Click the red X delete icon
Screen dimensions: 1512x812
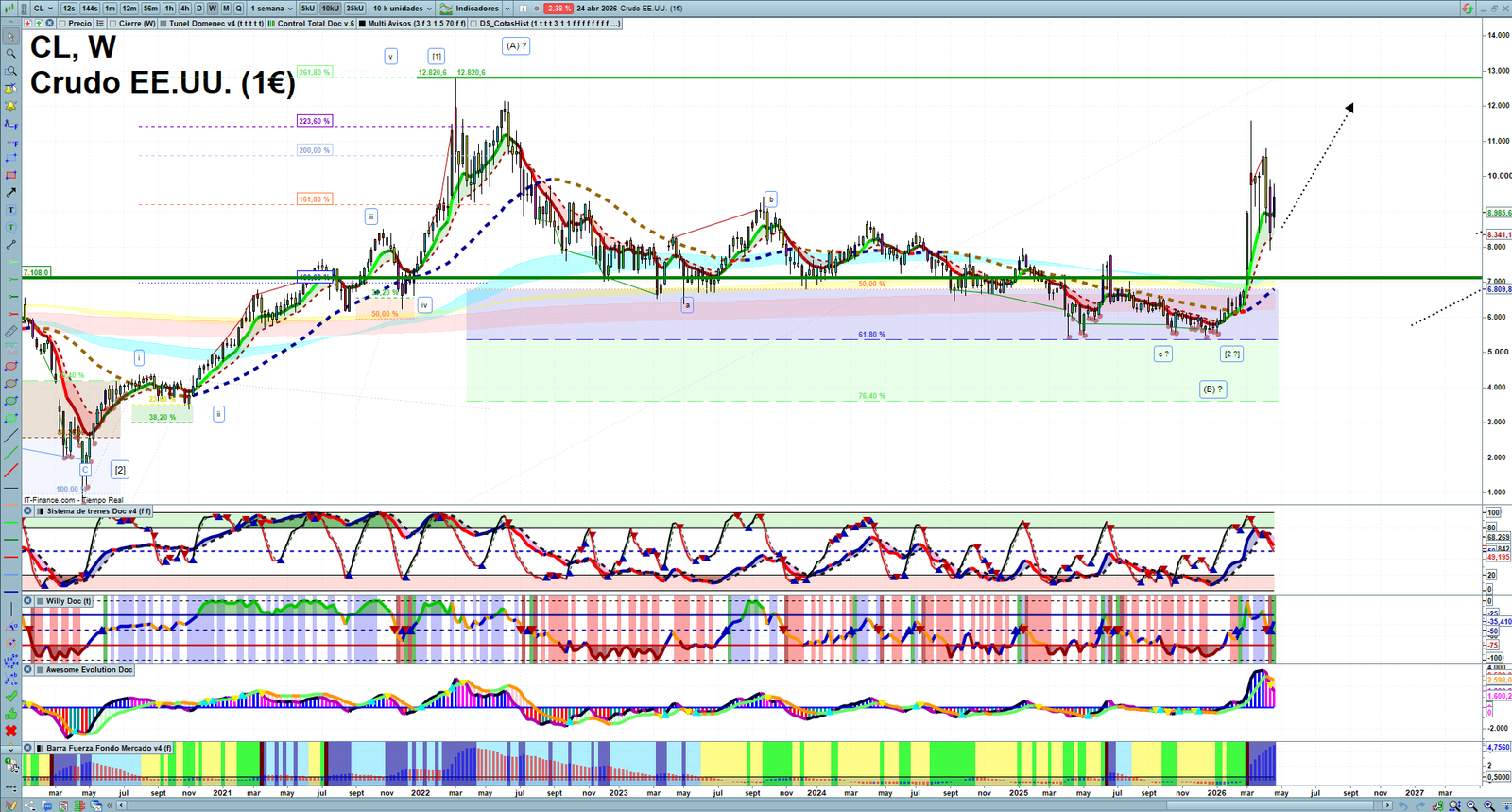[x=11, y=731]
